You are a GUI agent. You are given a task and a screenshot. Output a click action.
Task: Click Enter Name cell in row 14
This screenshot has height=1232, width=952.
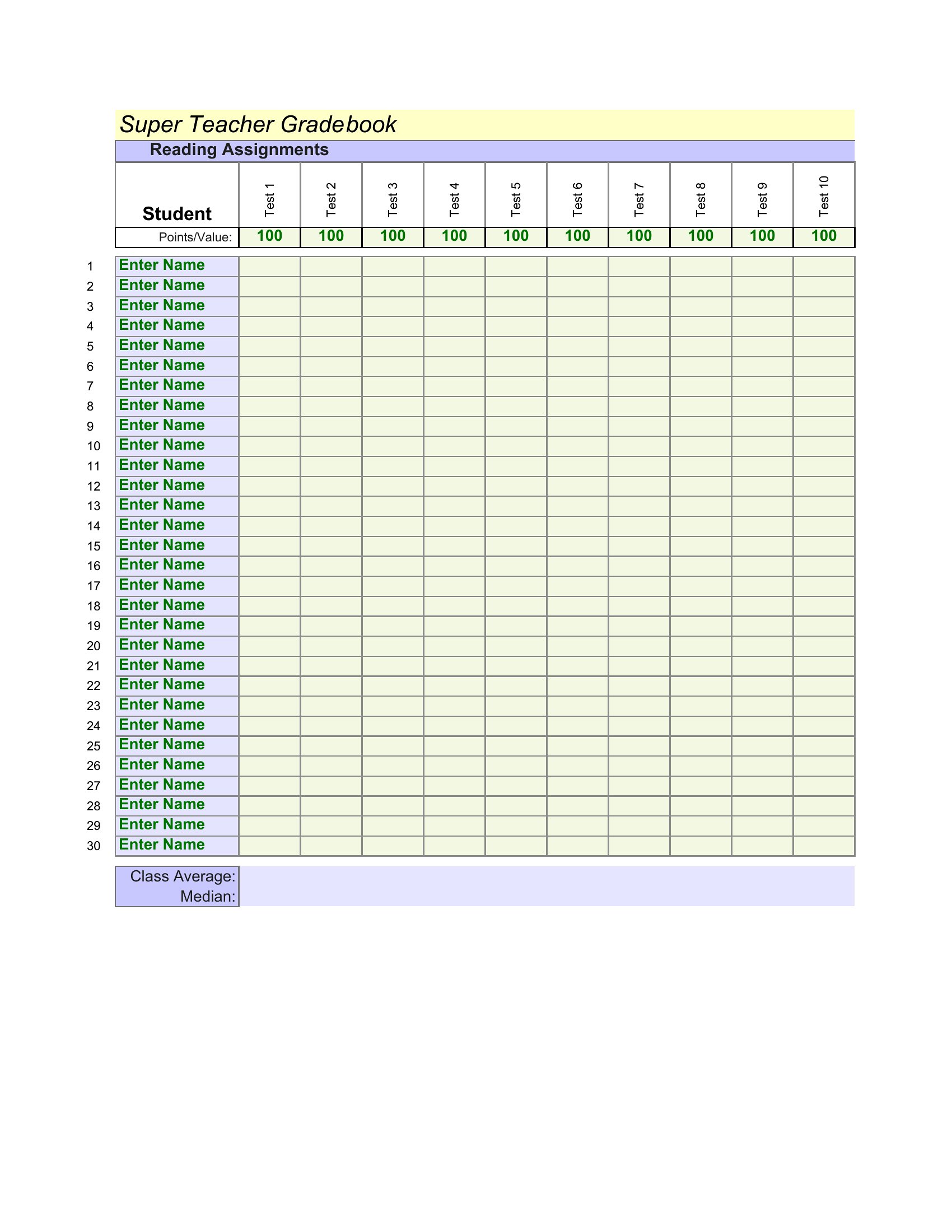(177, 526)
